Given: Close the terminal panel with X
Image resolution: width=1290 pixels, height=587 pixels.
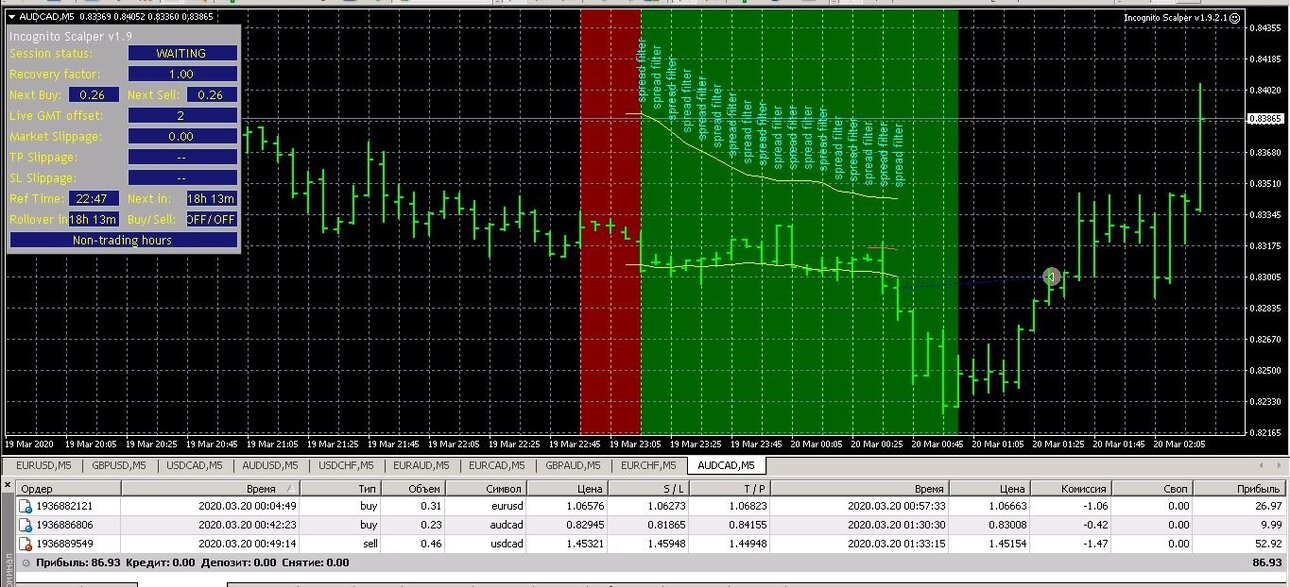Looking at the screenshot, I should [7, 487].
